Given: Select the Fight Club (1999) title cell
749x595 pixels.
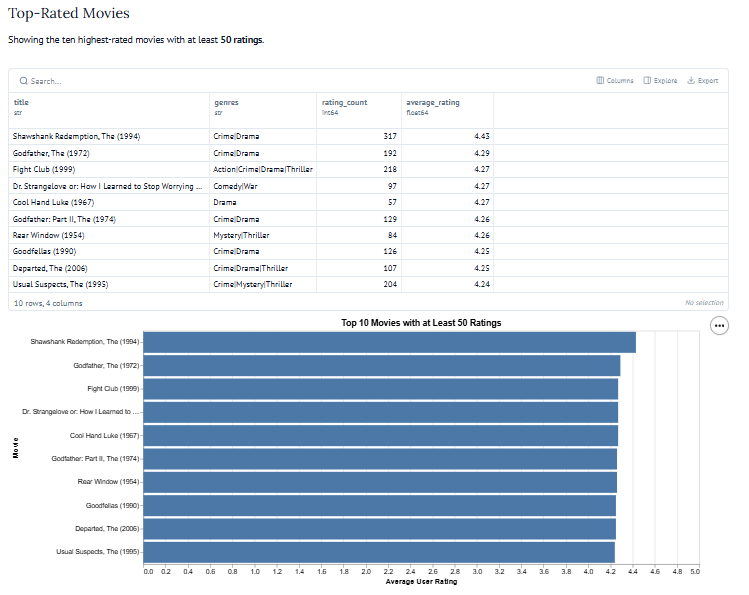Looking at the screenshot, I should point(109,170).
